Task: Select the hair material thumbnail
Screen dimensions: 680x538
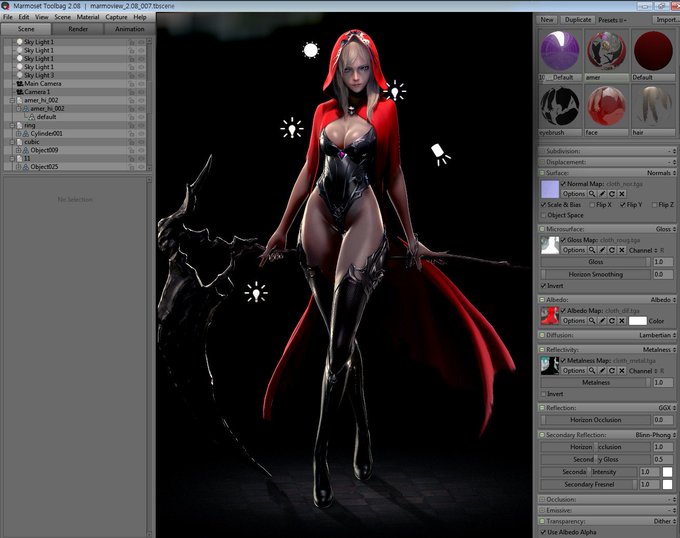Action: click(x=653, y=107)
